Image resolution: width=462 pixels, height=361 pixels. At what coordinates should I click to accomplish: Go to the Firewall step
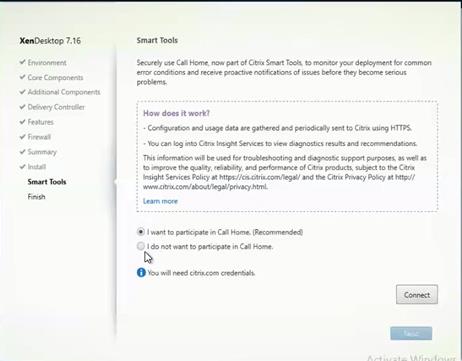pos(39,137)
